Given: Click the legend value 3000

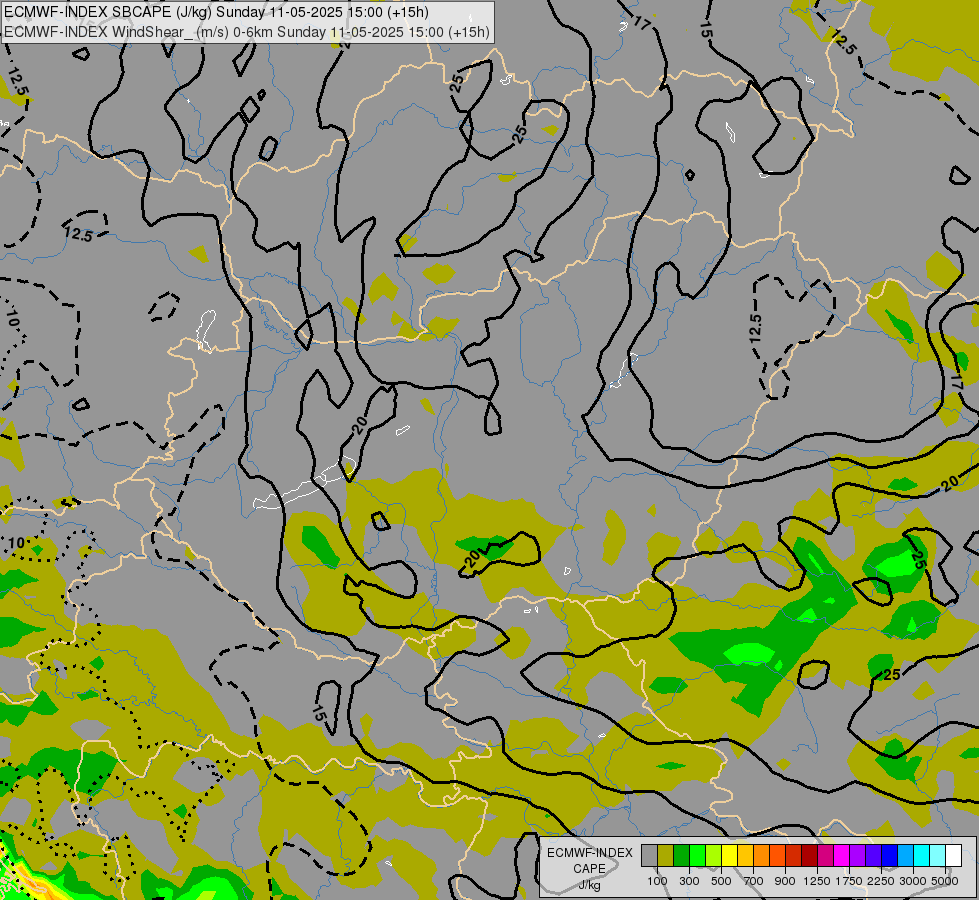Looking at the screenshot, I should (x=913, y=881).
